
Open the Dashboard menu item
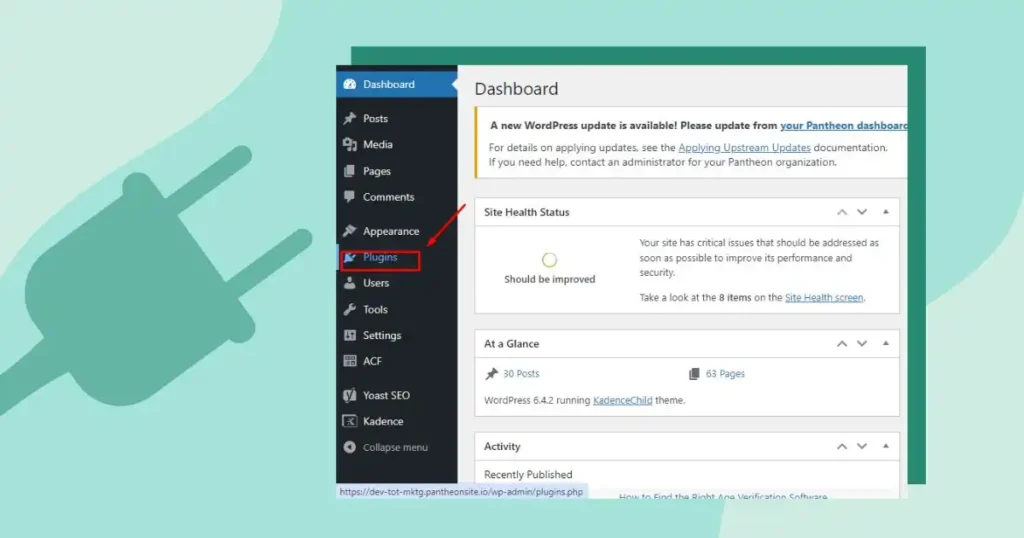(396, 84)
